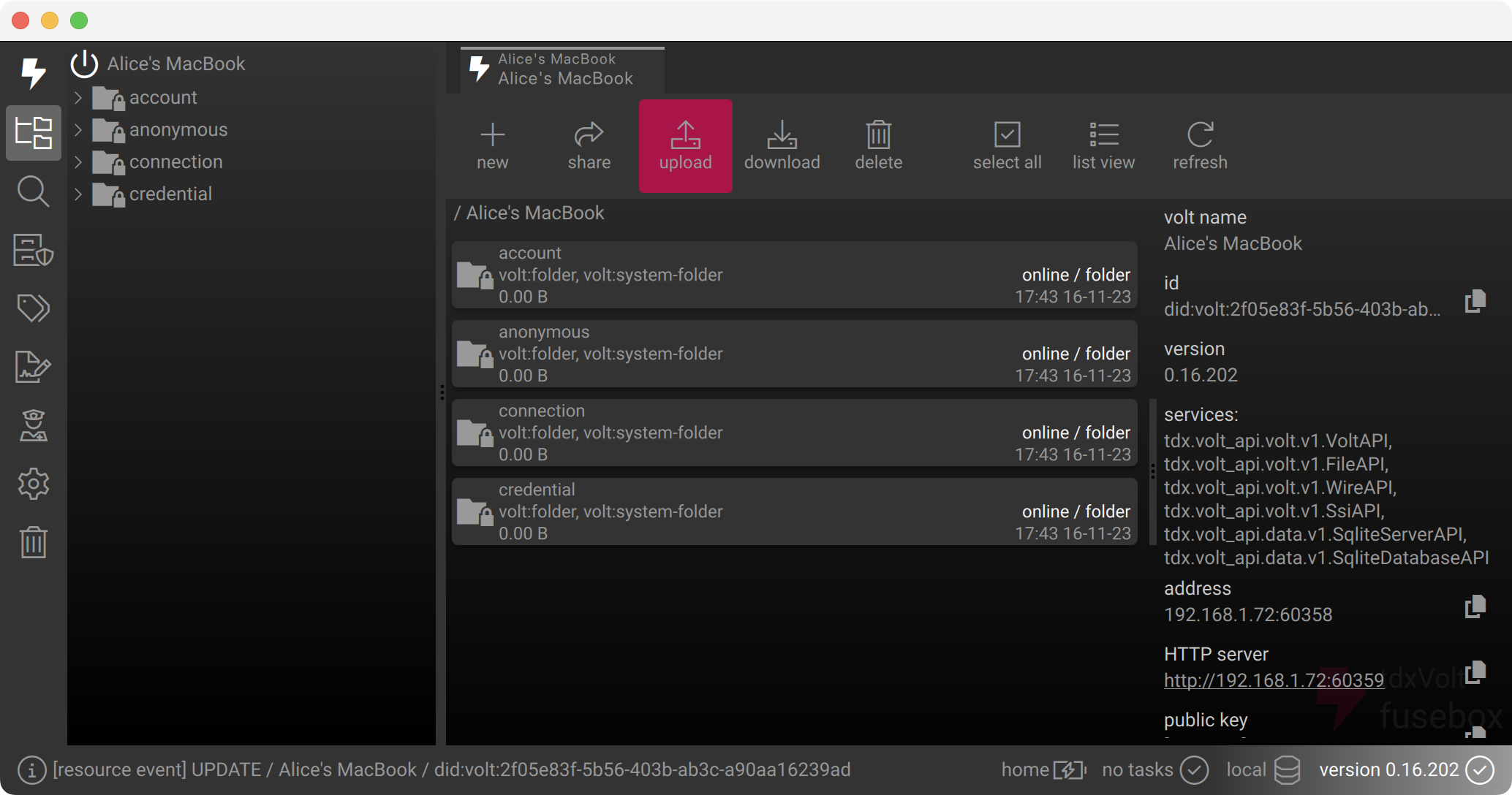The width and height of the screenshot is (1512, 795).
Task: Open the anonymous folder row
Action: pos(795,354)
